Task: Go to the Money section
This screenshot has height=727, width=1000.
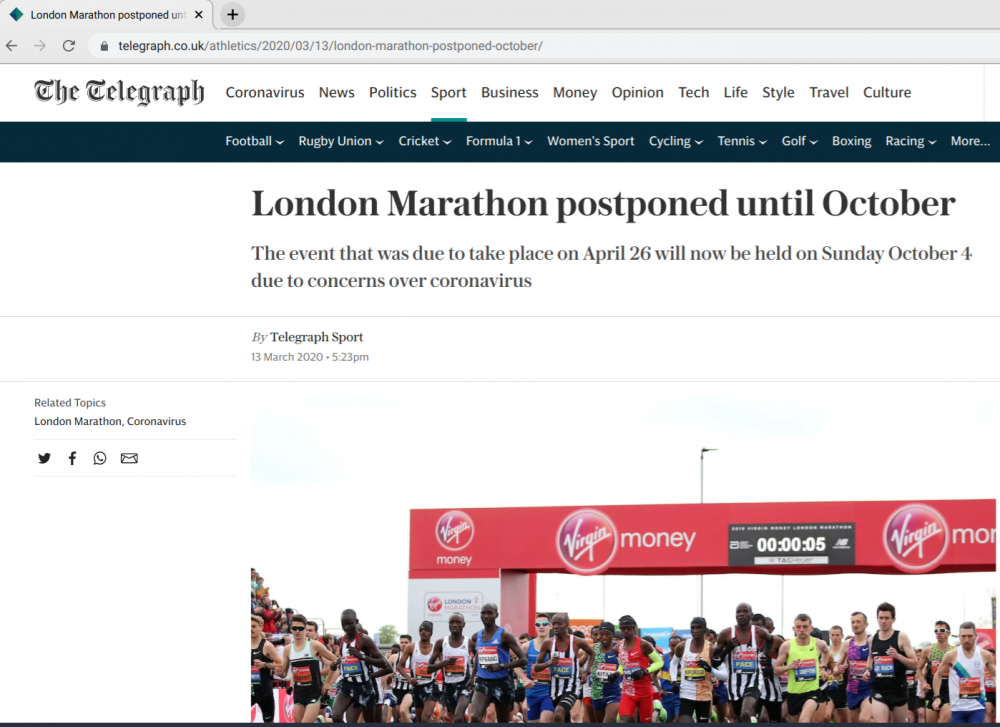Action: coord(575,92)
